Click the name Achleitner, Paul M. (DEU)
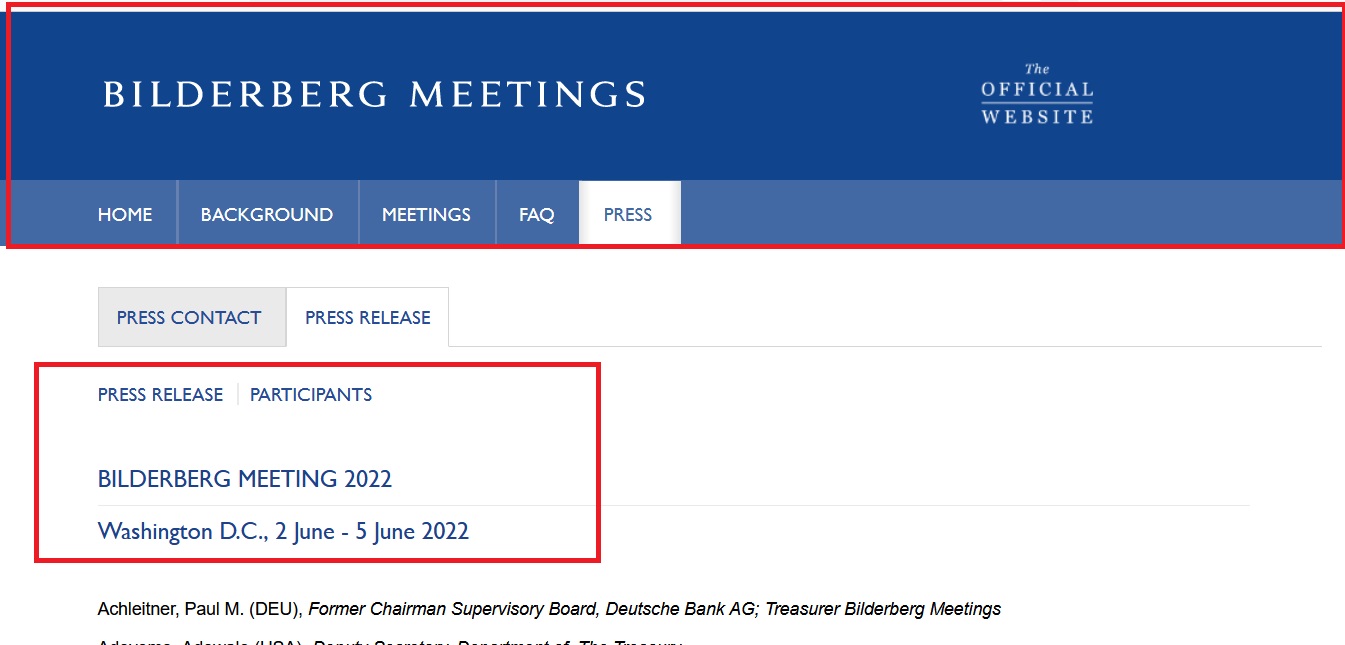 coord(200,609)
